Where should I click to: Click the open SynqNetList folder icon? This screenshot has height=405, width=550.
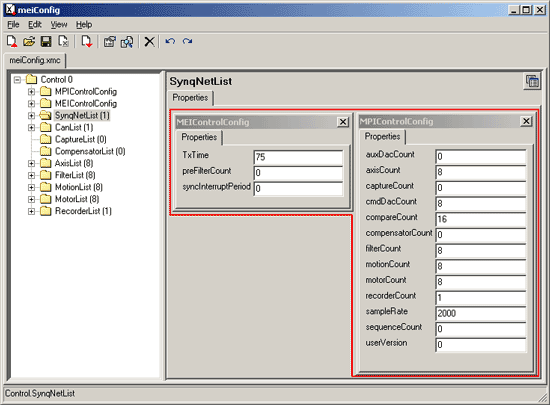(x=46, y=115)
